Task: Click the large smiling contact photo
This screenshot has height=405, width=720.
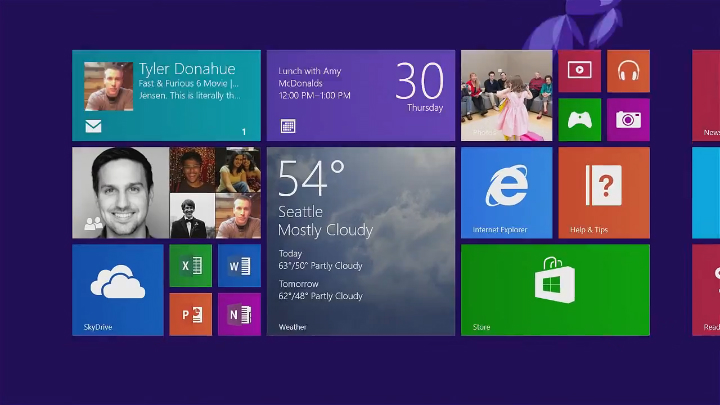Action: coord(120,193)
